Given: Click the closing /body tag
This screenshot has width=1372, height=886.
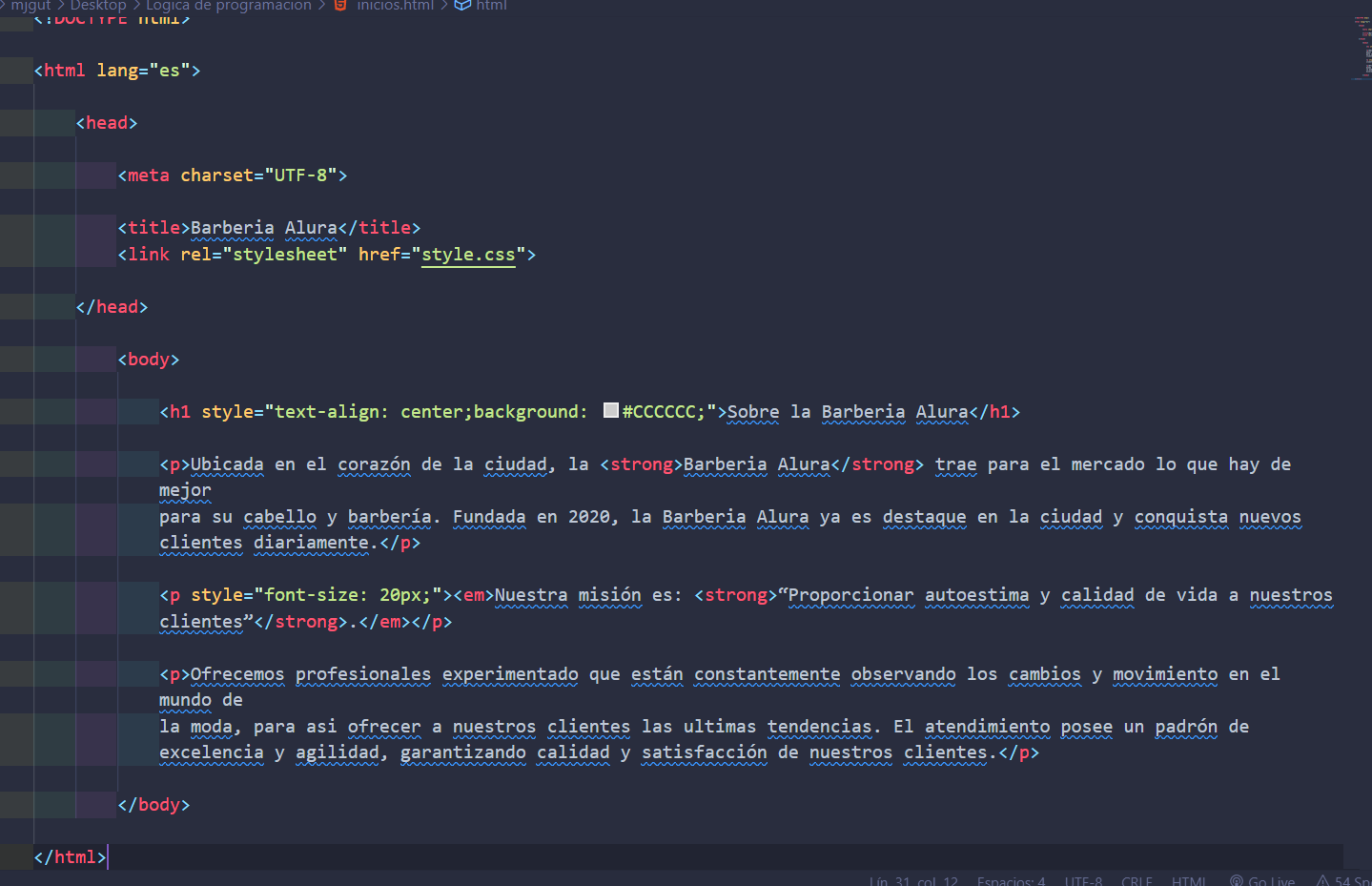Looking at the screenshot, I should click(x=154, y=805).
